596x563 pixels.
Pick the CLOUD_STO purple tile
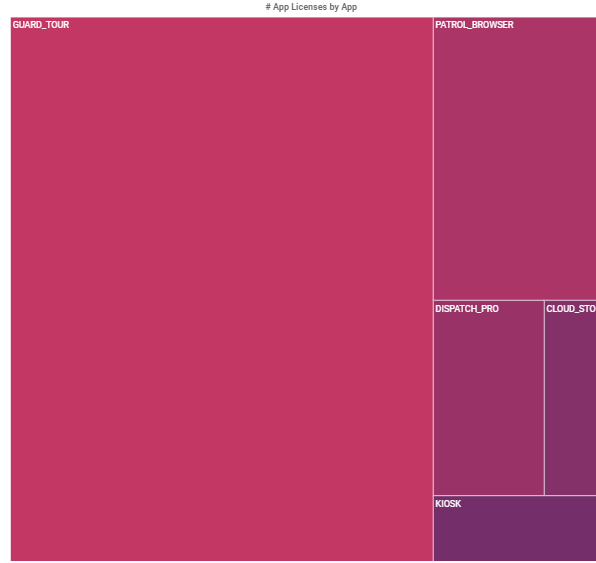[571, 398]
